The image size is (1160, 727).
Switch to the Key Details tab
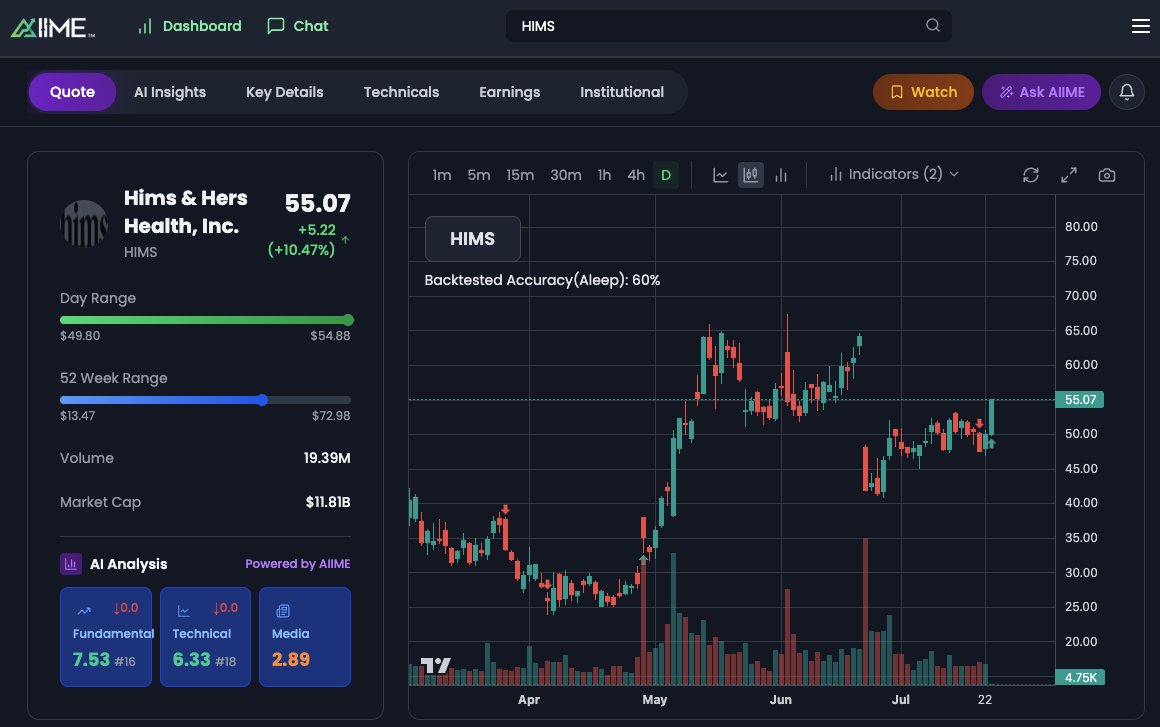(285, 92)
